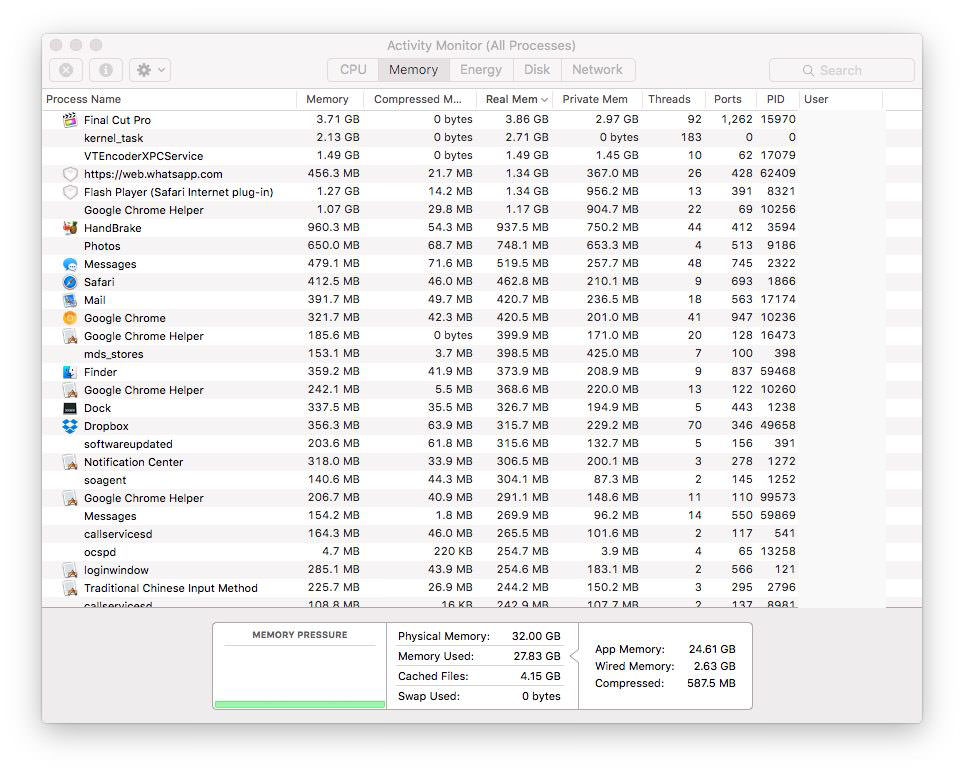The height and width of the screenshot is (773, 964).
Task: Sort by Compressed Mem column header
Action: tap(421, 100)
